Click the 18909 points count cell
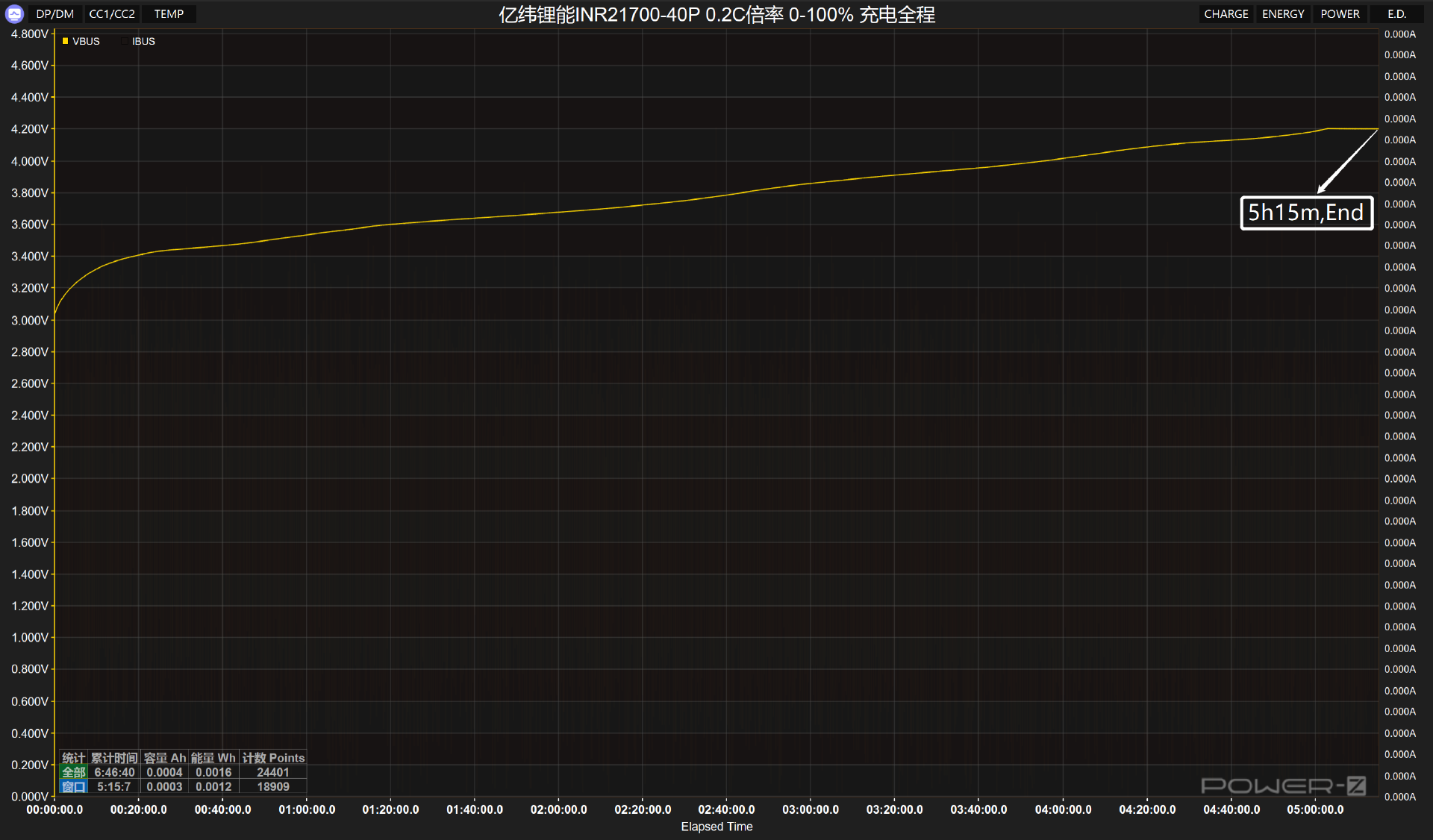Screen dimensions: 1433x840 pos(273,786)
